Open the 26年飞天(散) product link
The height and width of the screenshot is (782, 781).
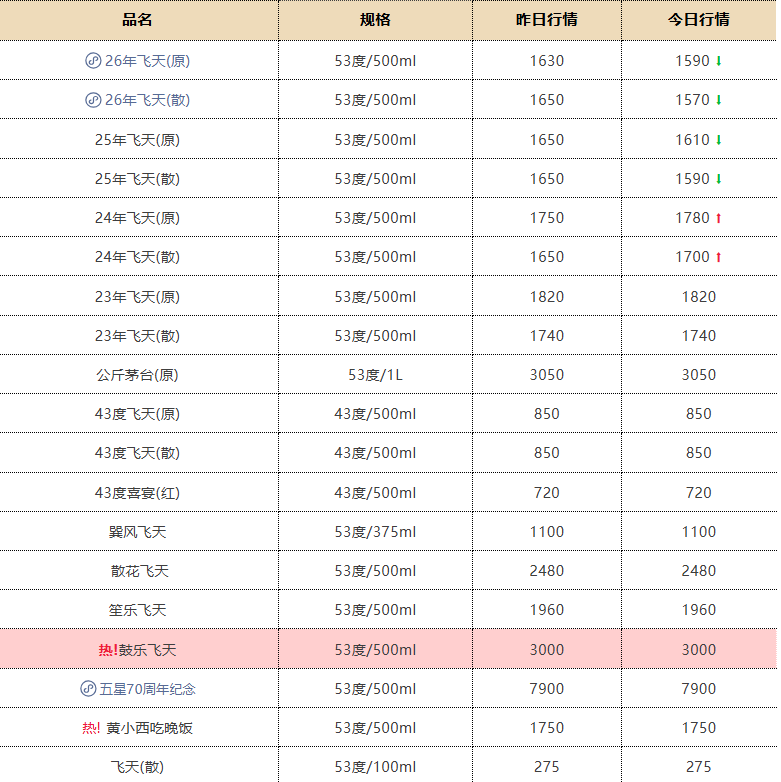(x=147, y=100)
